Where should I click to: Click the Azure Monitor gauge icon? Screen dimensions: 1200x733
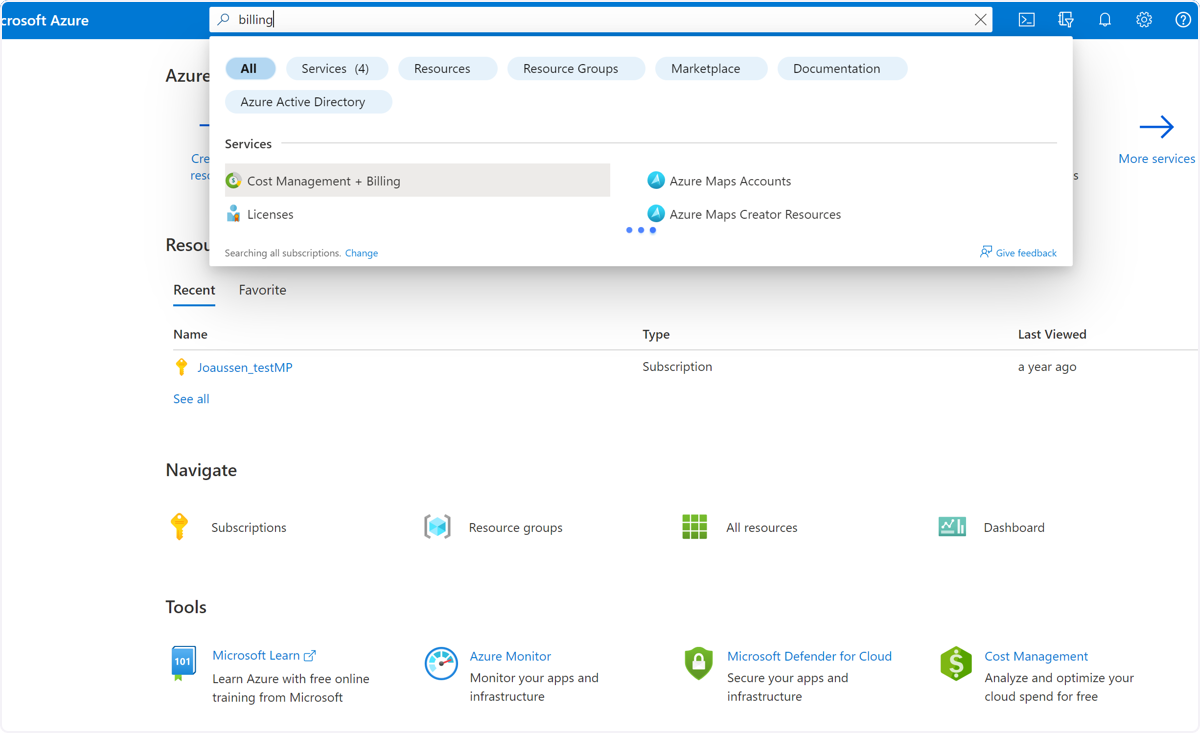point(441,664)
